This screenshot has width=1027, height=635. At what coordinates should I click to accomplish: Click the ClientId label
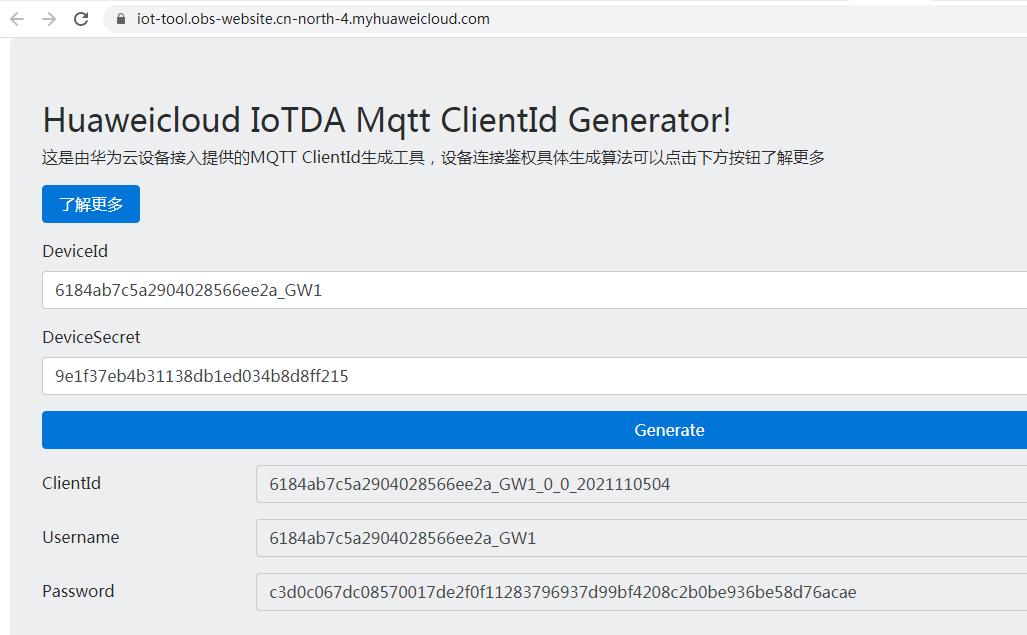(x=71, y=483)
